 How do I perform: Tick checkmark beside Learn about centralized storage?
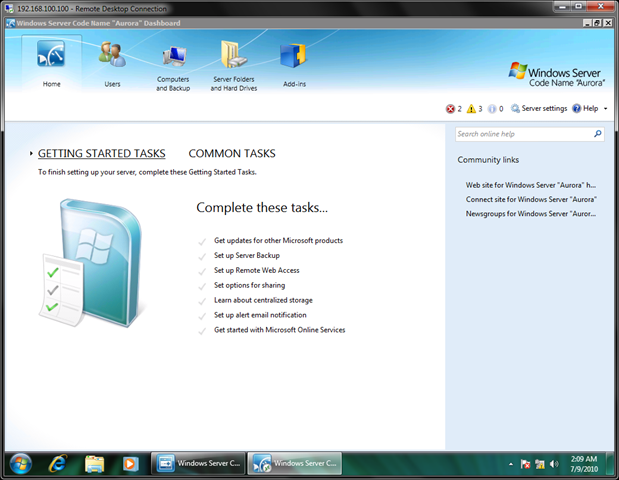tap(202, 302)
